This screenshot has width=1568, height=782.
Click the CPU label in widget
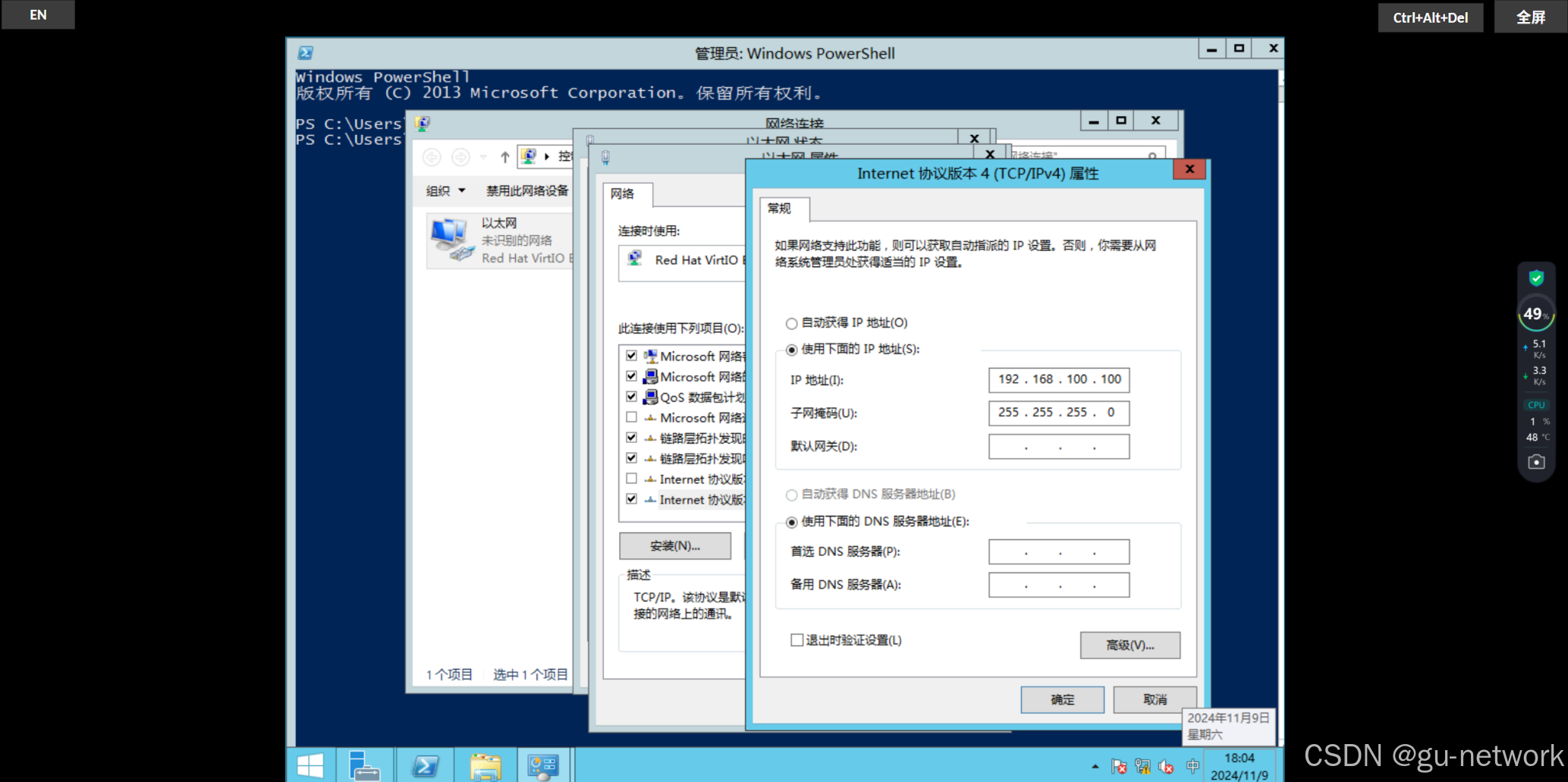[x=1536, y=405]
